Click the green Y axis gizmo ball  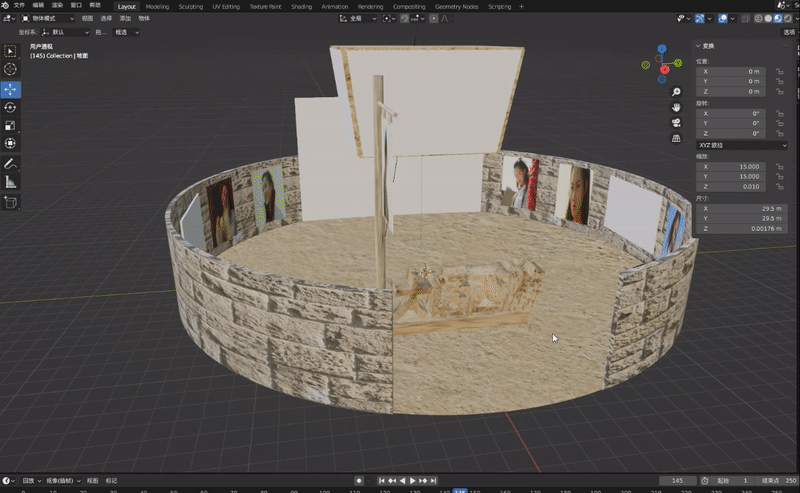pyautogui.click(x=678, y=63)
